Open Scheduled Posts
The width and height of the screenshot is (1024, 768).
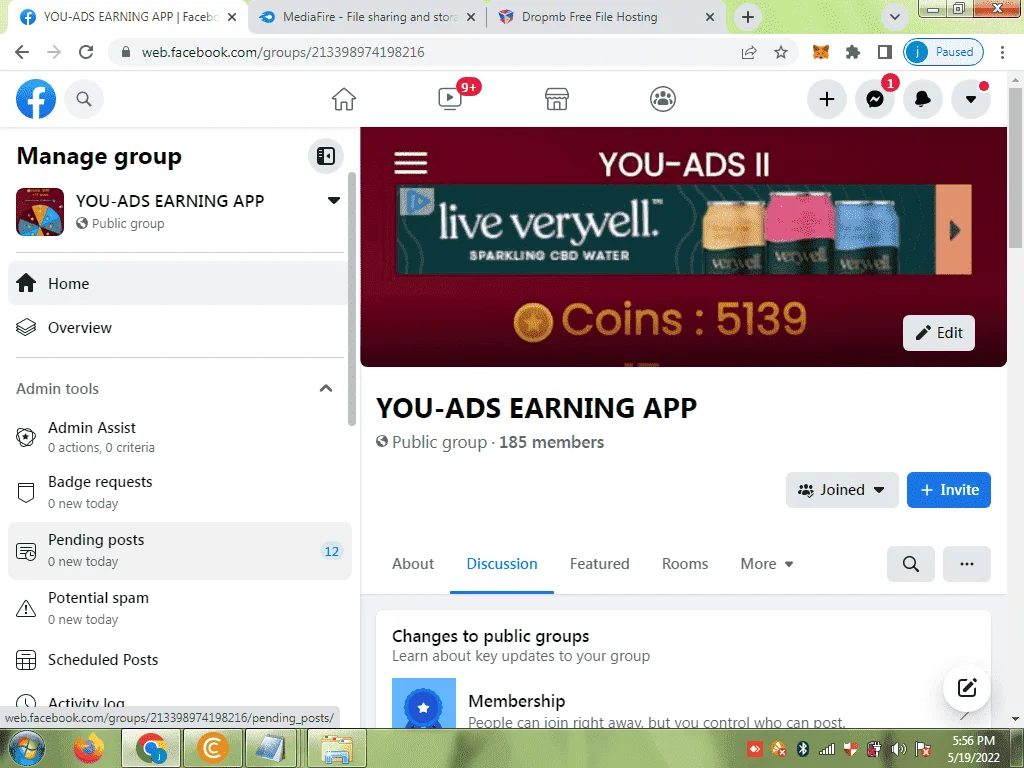pyautogui.click(x=178, y=660)
